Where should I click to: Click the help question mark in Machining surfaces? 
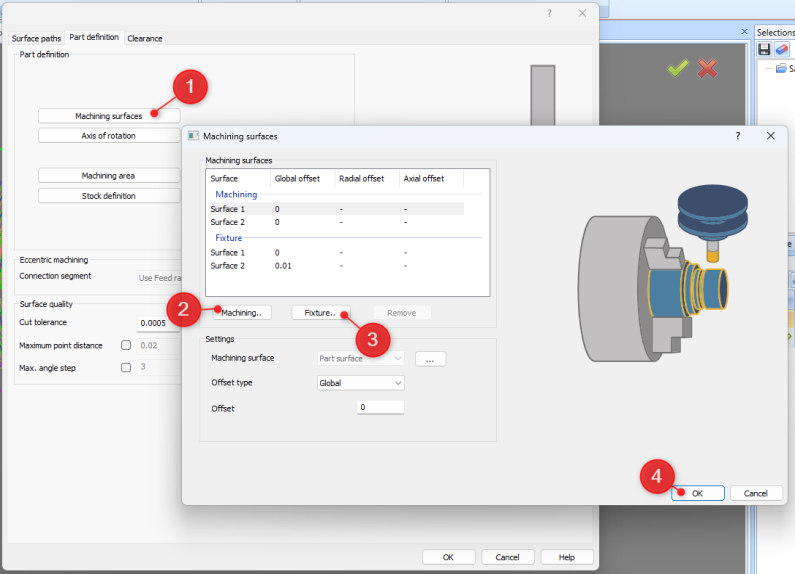click(x=738, y=135)
